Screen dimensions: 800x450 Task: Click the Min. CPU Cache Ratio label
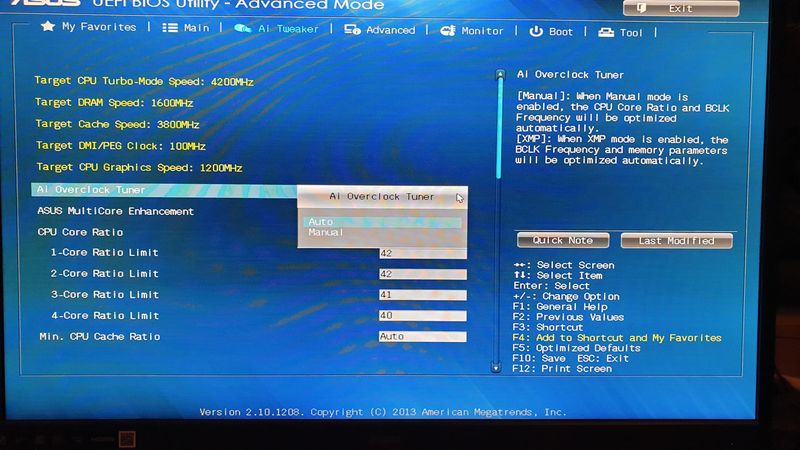click(99, 337)
